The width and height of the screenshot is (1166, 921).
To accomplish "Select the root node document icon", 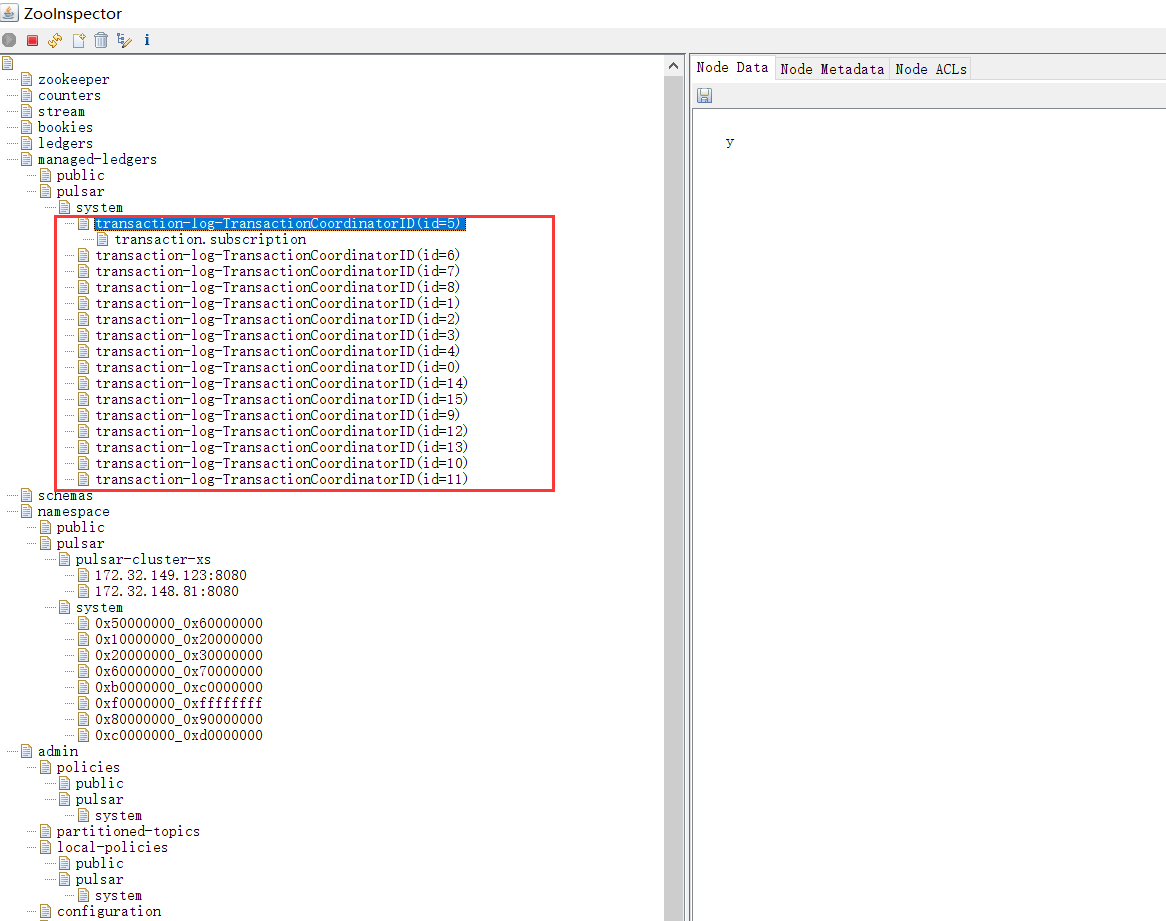I will click(7, 63).
